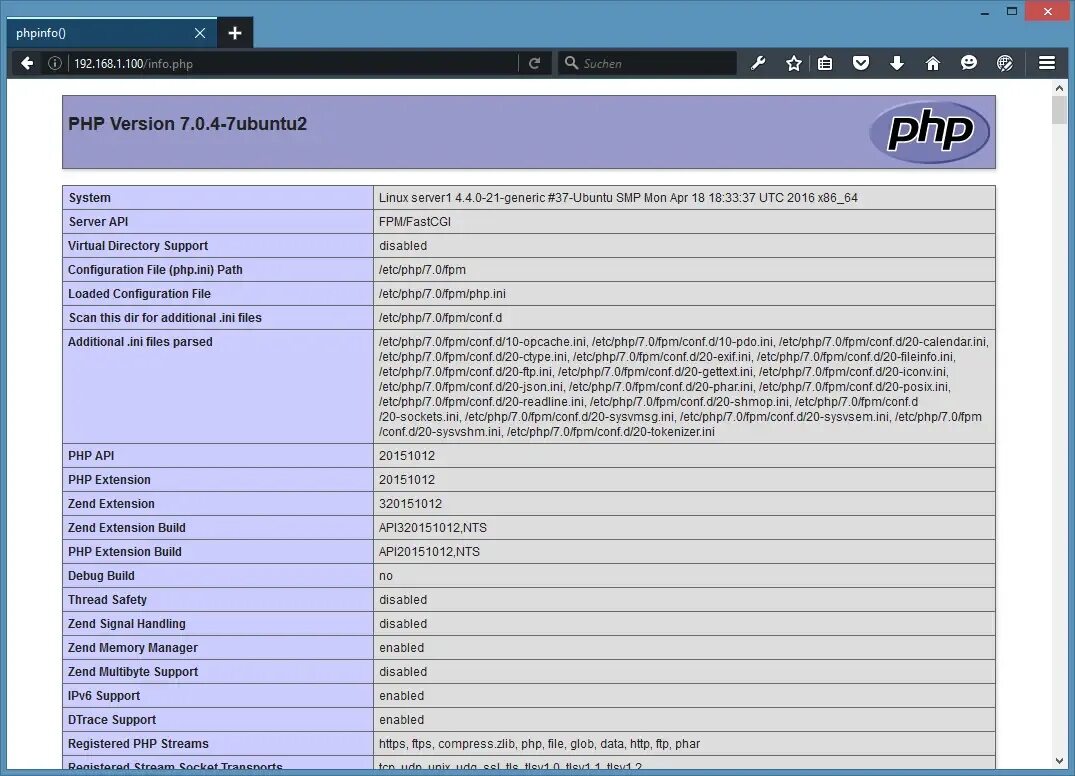Image resolution: width=1075 pixels, height=776 pixels.
Task: Click the globe toolbar icon
Action: 1004,63
